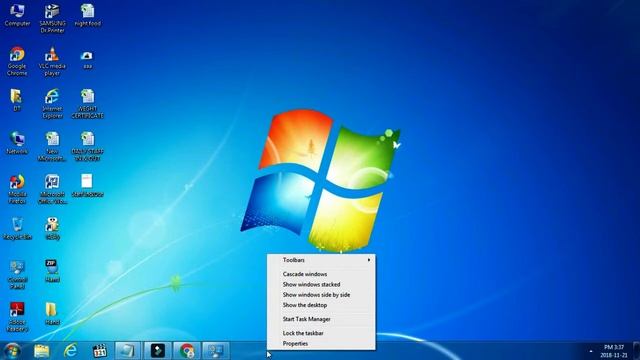The width and height of the screenshot is (640, 360).
Task: Open the Control Panel desktop icon
Action: tap(17, 275)
